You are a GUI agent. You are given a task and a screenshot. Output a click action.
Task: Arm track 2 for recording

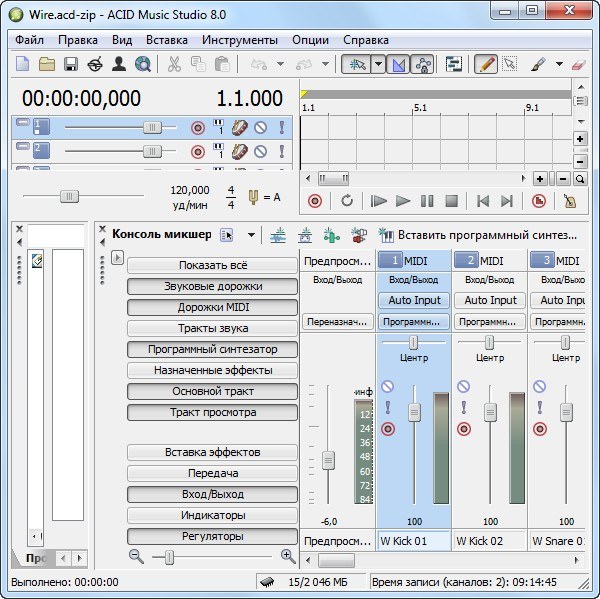pos(197,151)
